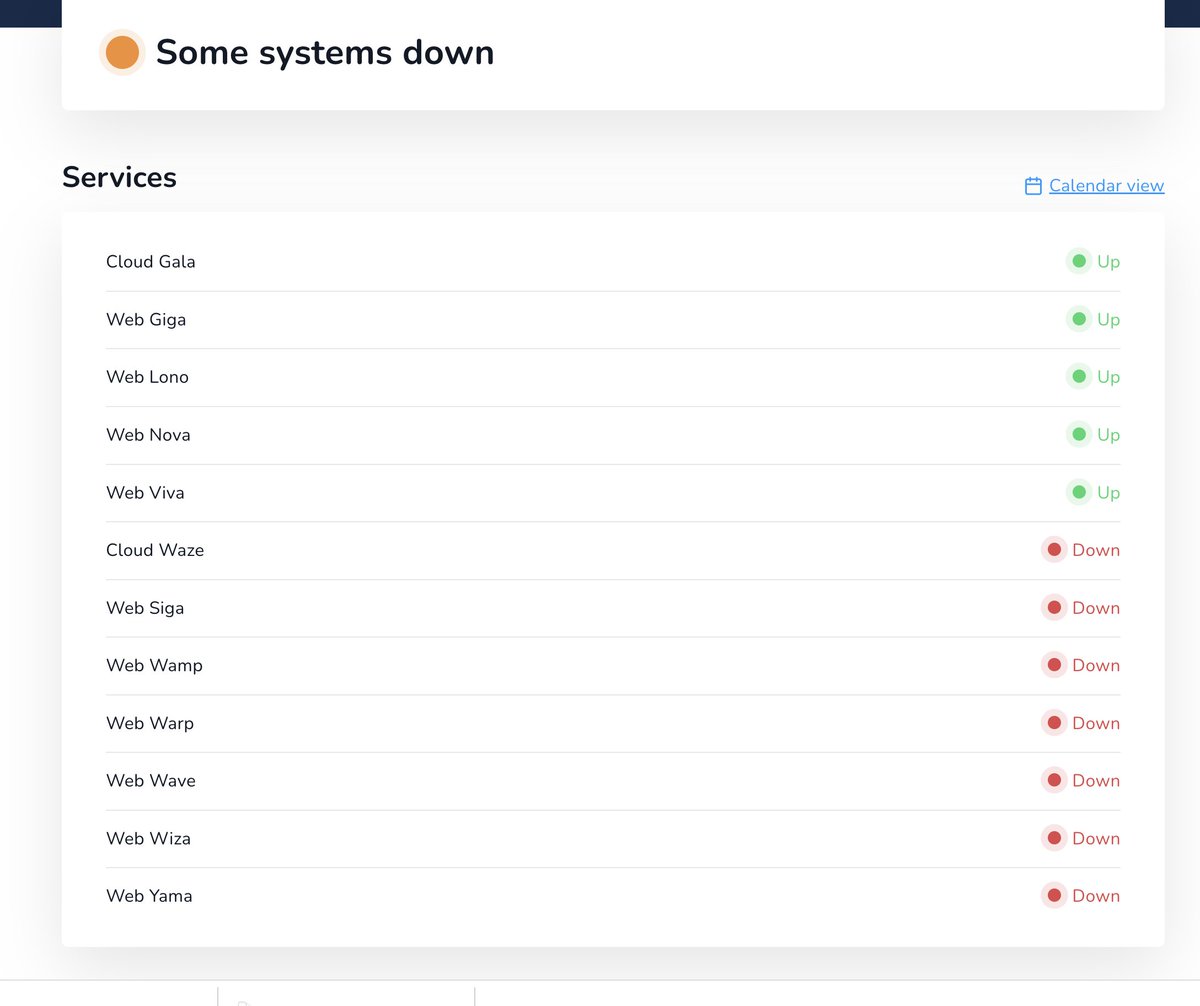Select the Cloud Waze service name
The height and width of the screenshot is (1006, 1200).
155,550
